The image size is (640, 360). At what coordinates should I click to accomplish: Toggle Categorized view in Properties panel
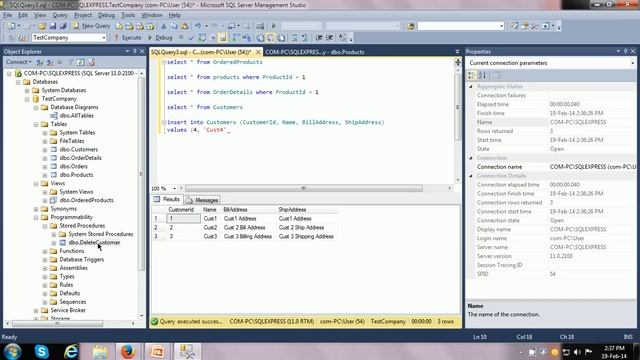click(x=471, y=75)
